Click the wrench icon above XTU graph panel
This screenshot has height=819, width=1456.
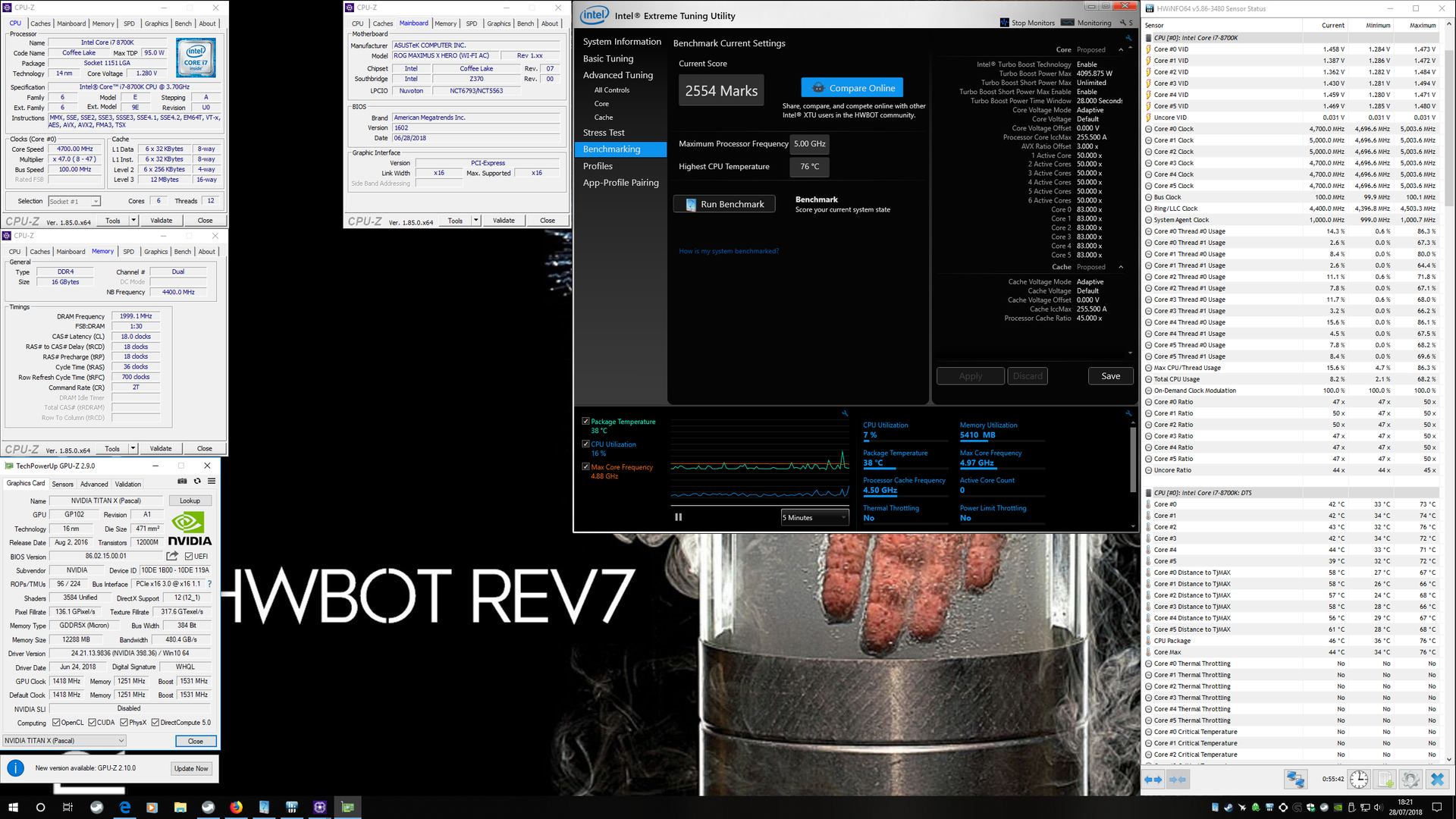click(x=845, y=413)
